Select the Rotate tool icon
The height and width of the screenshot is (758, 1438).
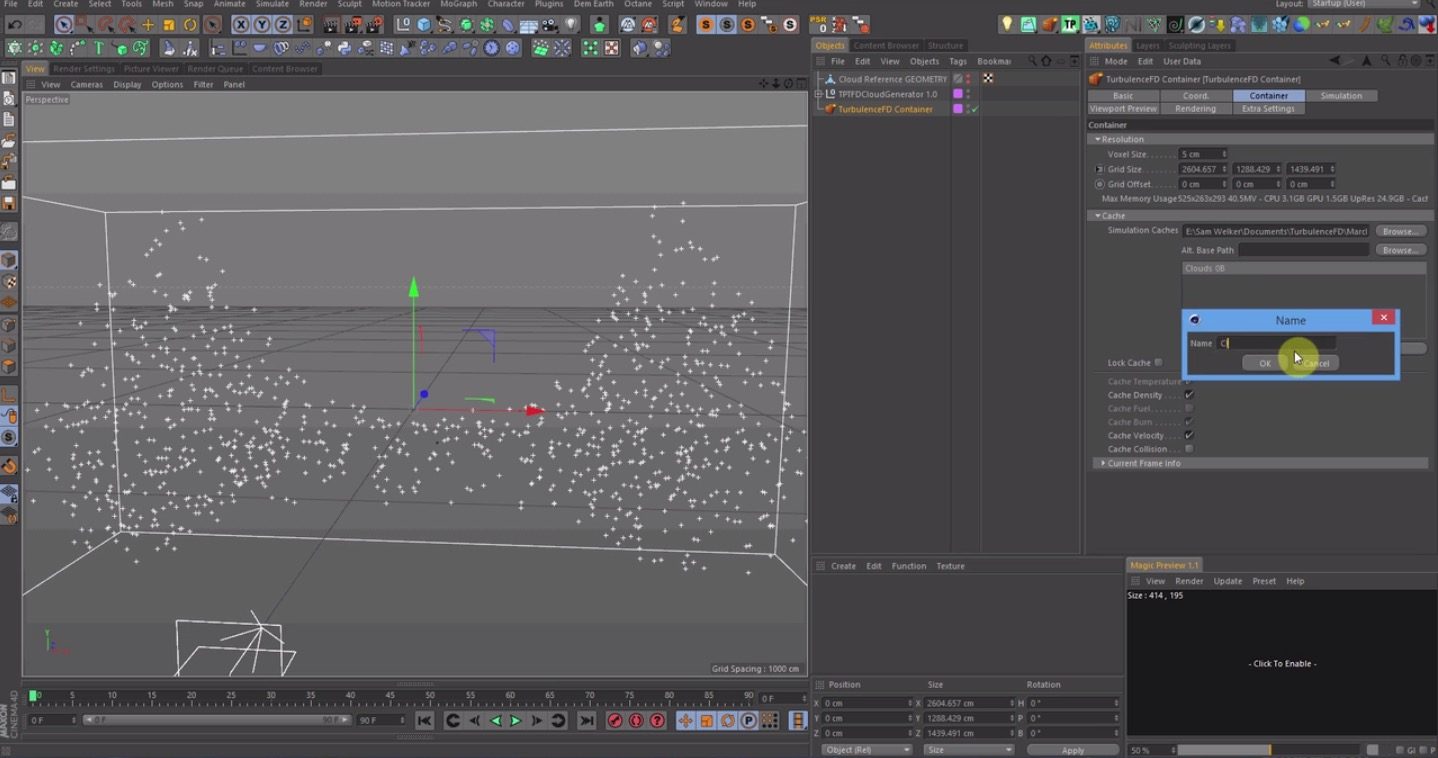pos(190,24)
